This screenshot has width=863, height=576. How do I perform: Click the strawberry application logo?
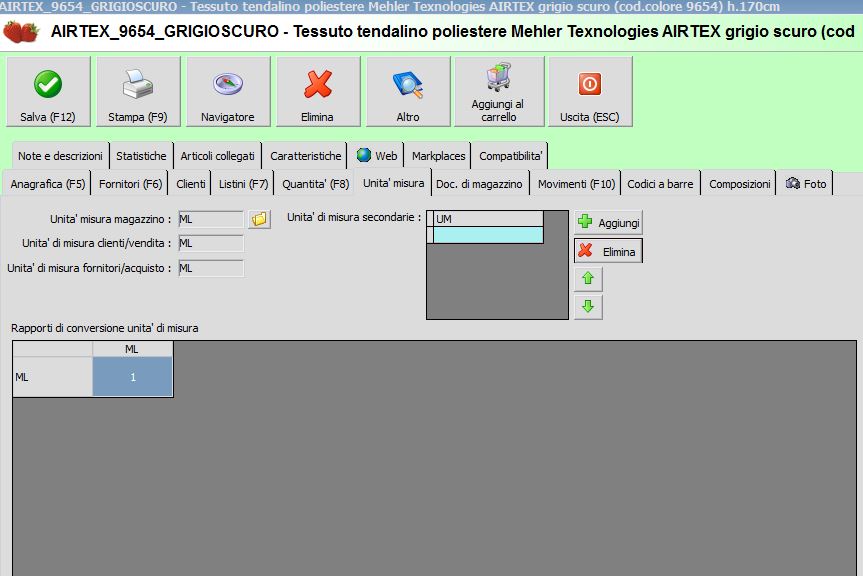[x=20, y=31]
